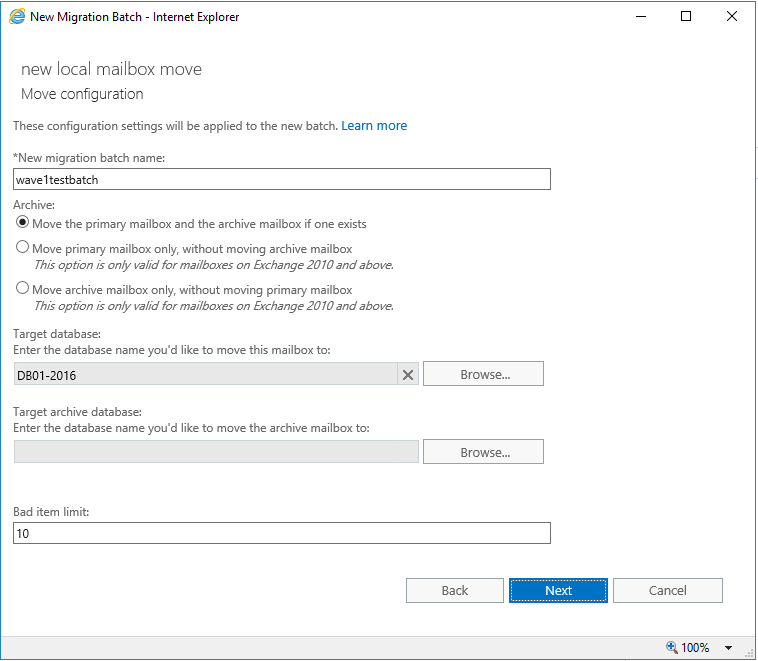The image size is (758, 661).
Task: Cancel the new local mailbox move
Action: (667, 591)
